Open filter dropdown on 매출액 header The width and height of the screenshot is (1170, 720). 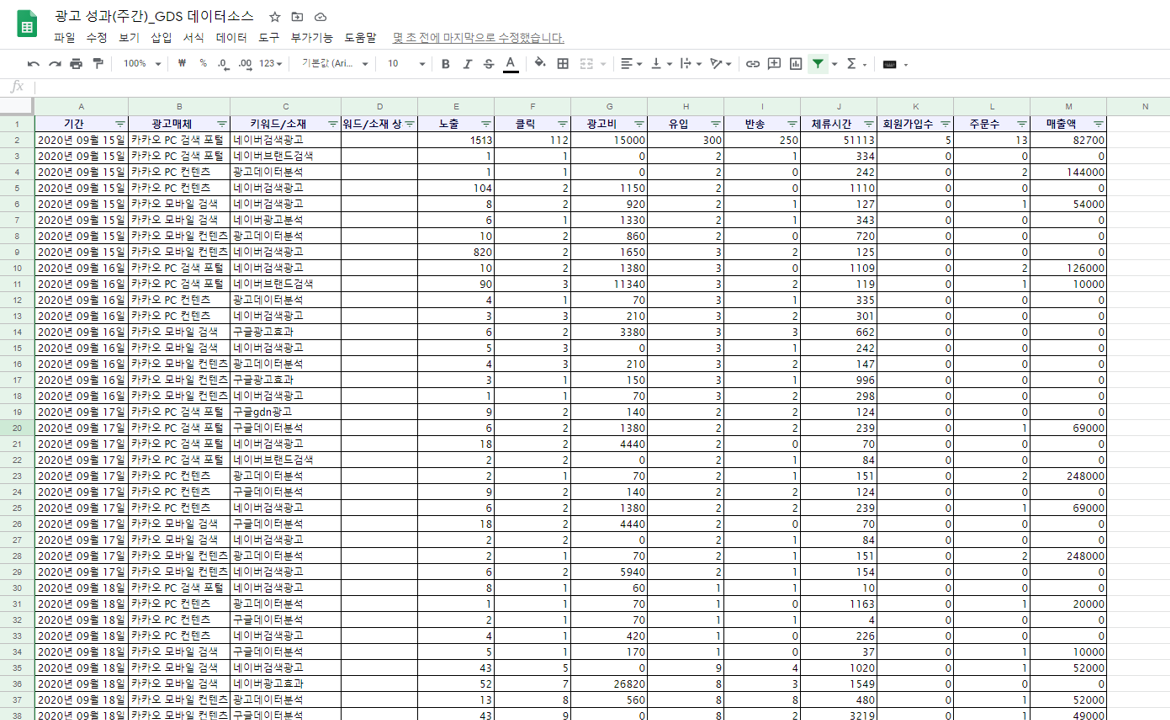pyautogui.click(x=1098, y=124)
